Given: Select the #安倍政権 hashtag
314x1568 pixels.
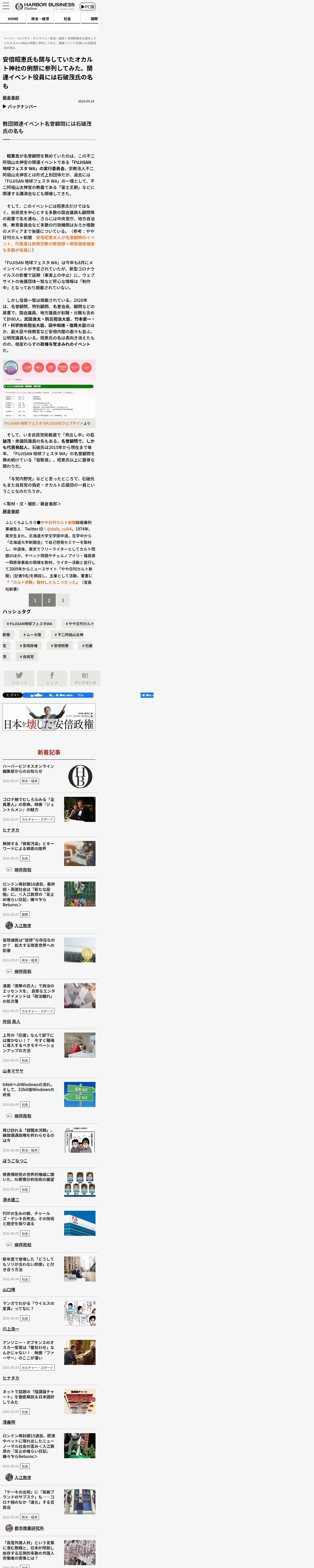Looking at the screenshot, I should click(29, 646).
